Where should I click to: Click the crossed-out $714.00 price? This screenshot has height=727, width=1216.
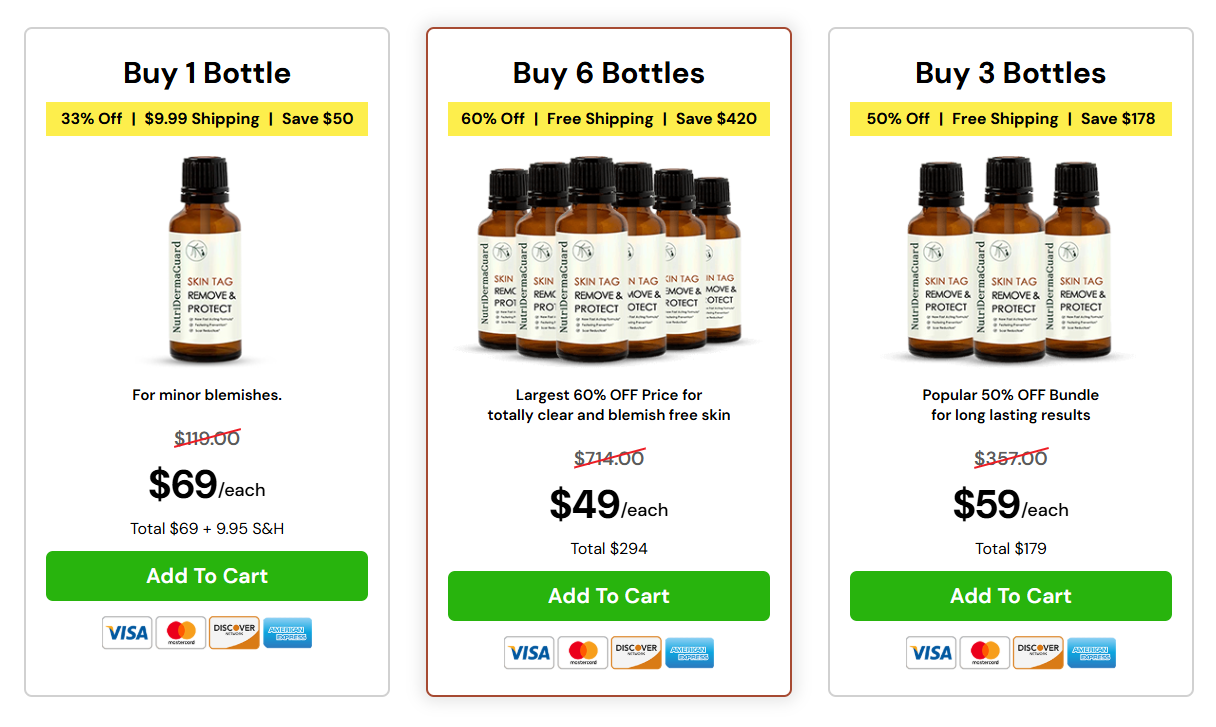click(609, 459)
